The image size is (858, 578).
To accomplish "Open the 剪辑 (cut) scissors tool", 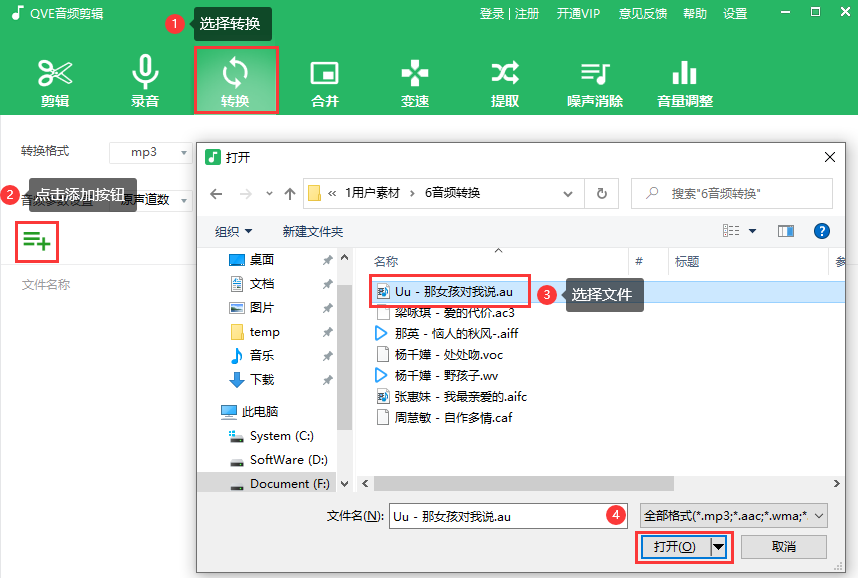I will point(55,81).
